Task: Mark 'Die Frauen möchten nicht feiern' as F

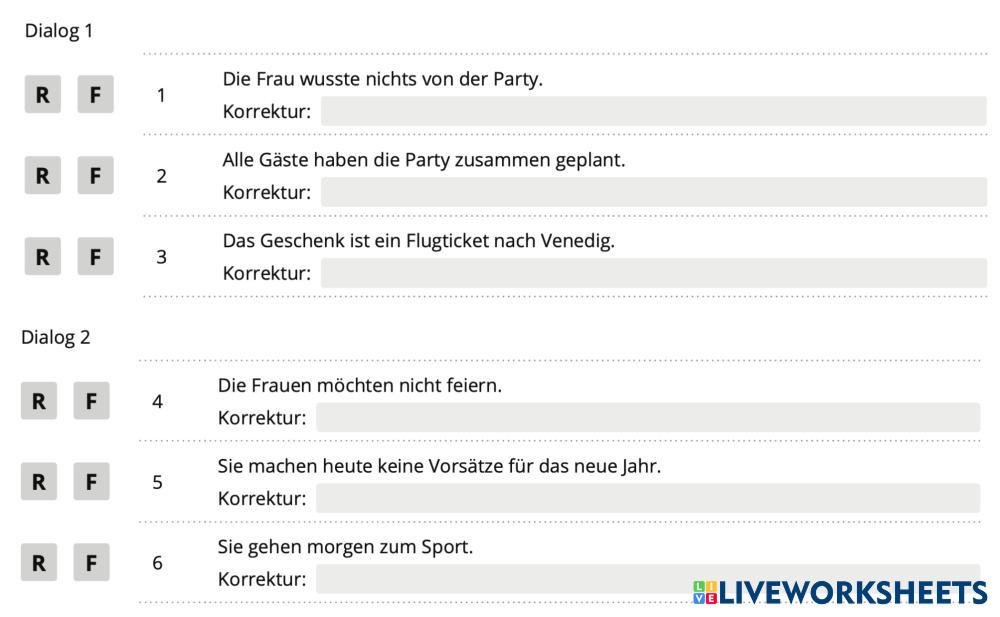Action: (x=91, y=402)
